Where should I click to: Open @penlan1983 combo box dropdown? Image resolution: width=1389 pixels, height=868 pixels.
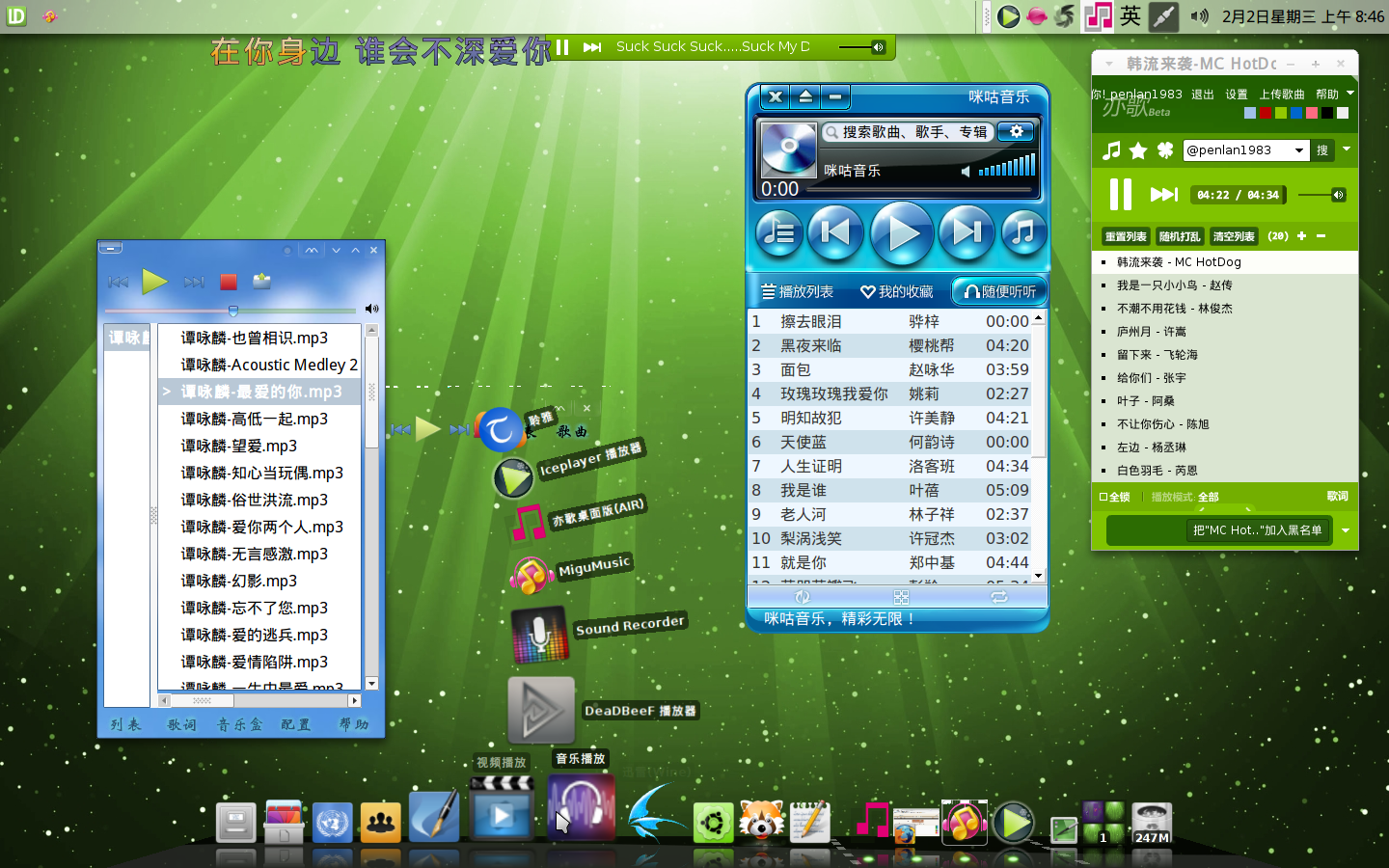(1299, 150)
